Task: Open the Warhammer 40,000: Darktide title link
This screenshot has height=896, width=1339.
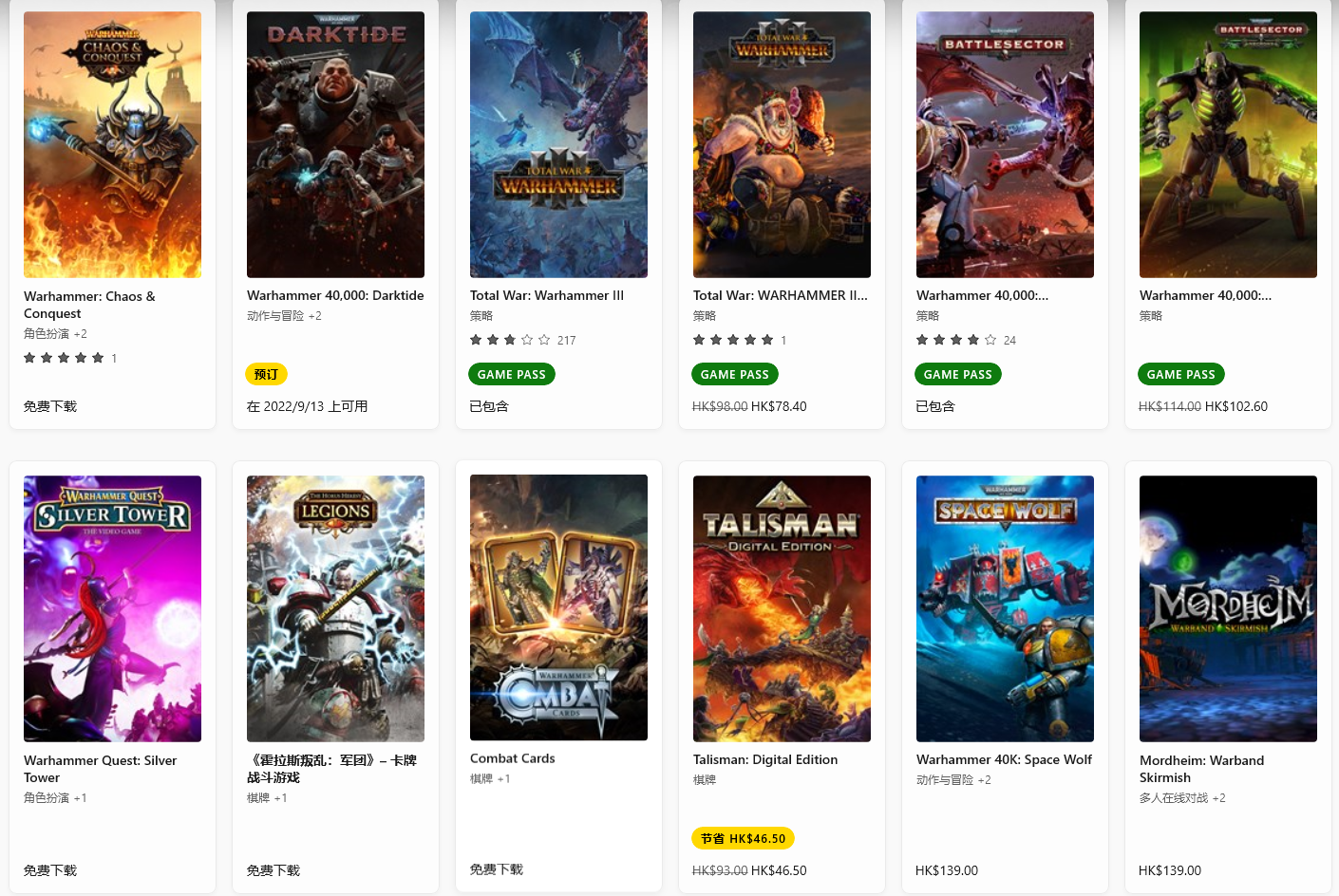Action: [335, 295]
